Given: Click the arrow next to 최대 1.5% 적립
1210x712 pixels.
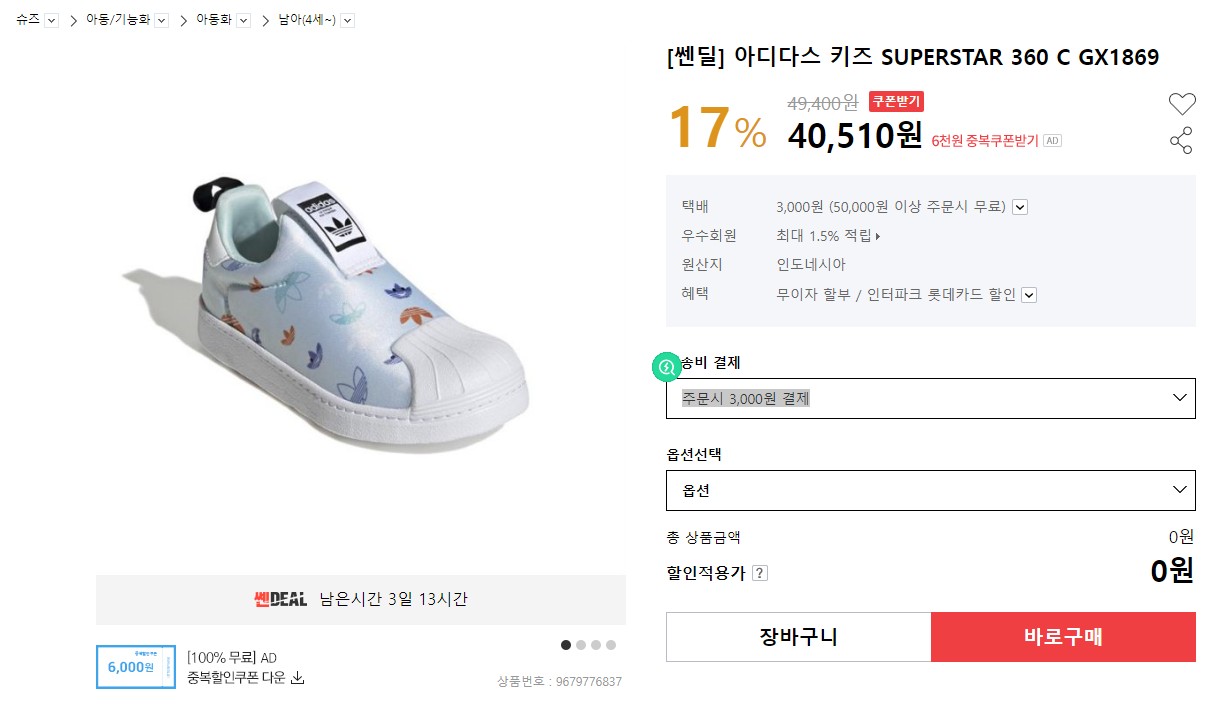Looking at the screenshot, I should pyautogui.click(x=878, y=237).
